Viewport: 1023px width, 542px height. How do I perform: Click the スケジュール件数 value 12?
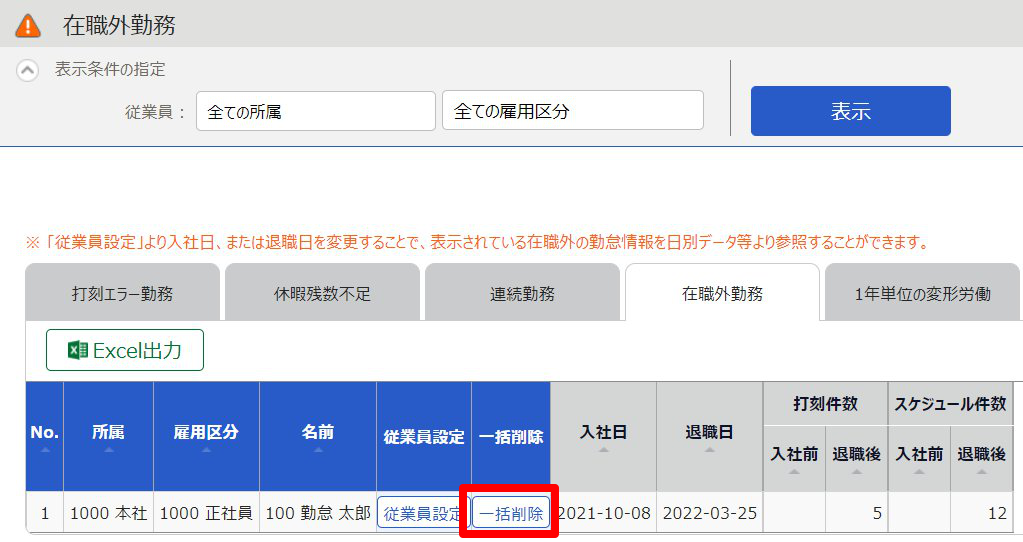pos(997,513)
